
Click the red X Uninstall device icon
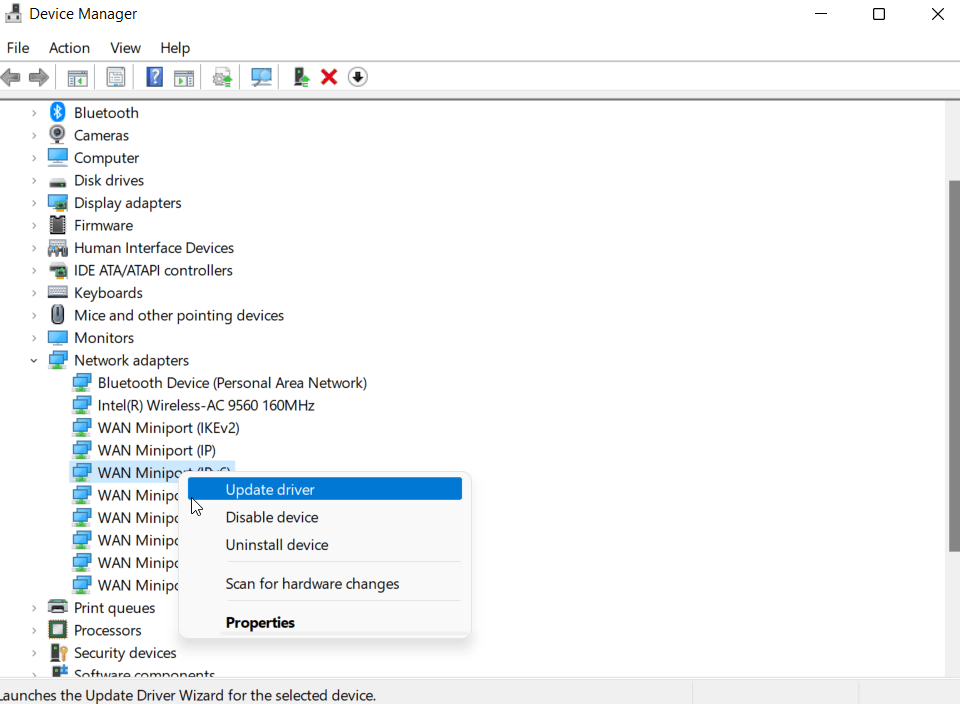(329, 77)
